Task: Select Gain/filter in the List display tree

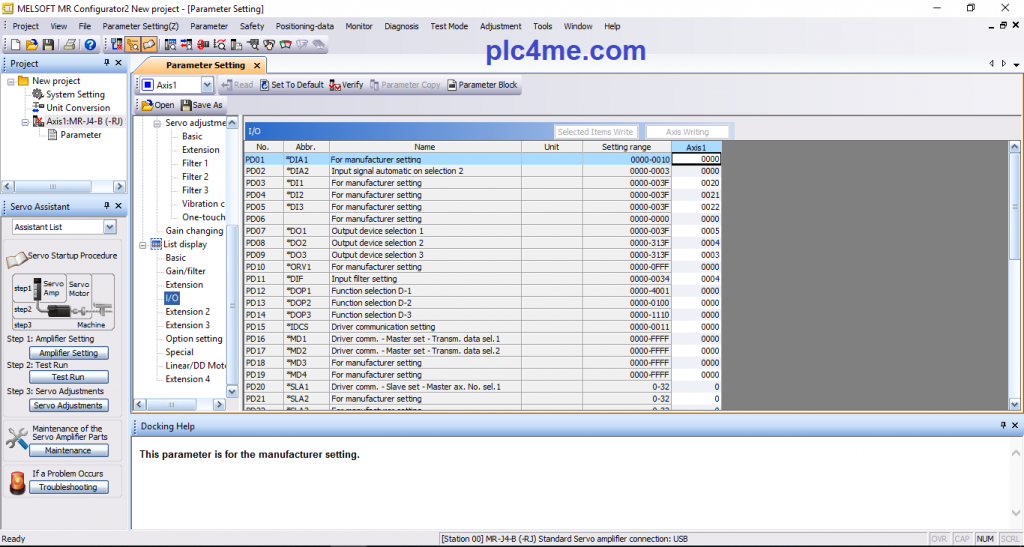Action: (x=185, y=271)
